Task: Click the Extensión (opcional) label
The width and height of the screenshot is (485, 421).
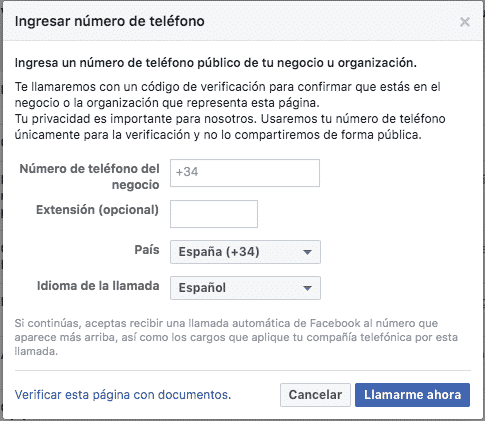Action: click(x=97, y=210)
